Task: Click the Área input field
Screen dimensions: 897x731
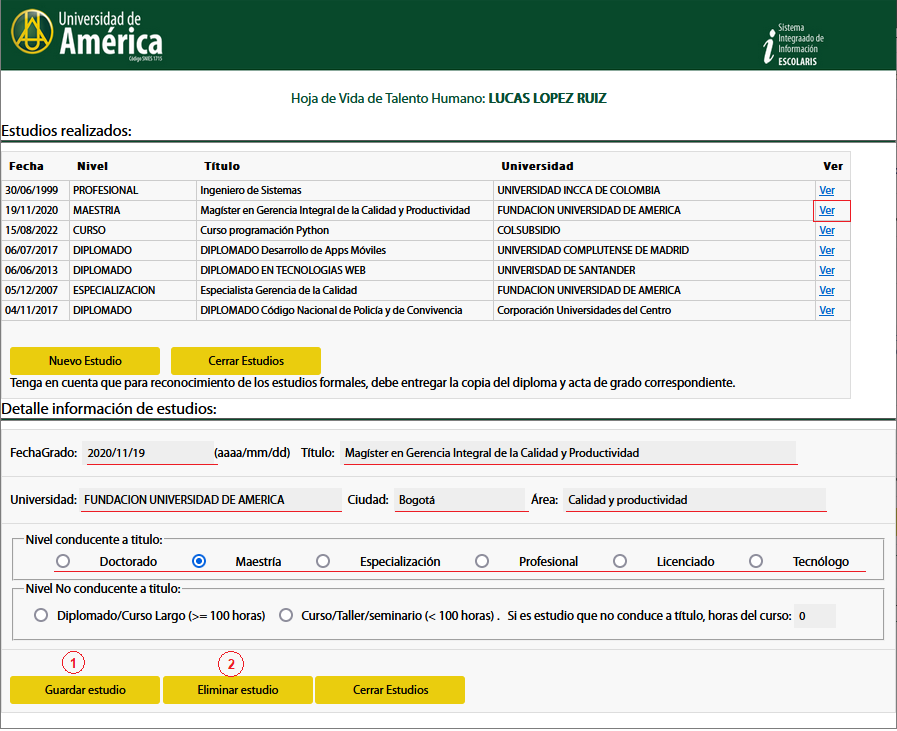Action: 694,499
